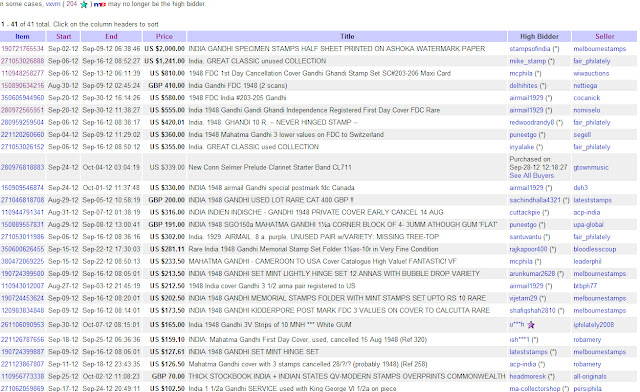Image resolution: width=640 pixels, height=392 pixels.
Task: Click the 'me' page icon after vxvm
Action: (100, 4)
